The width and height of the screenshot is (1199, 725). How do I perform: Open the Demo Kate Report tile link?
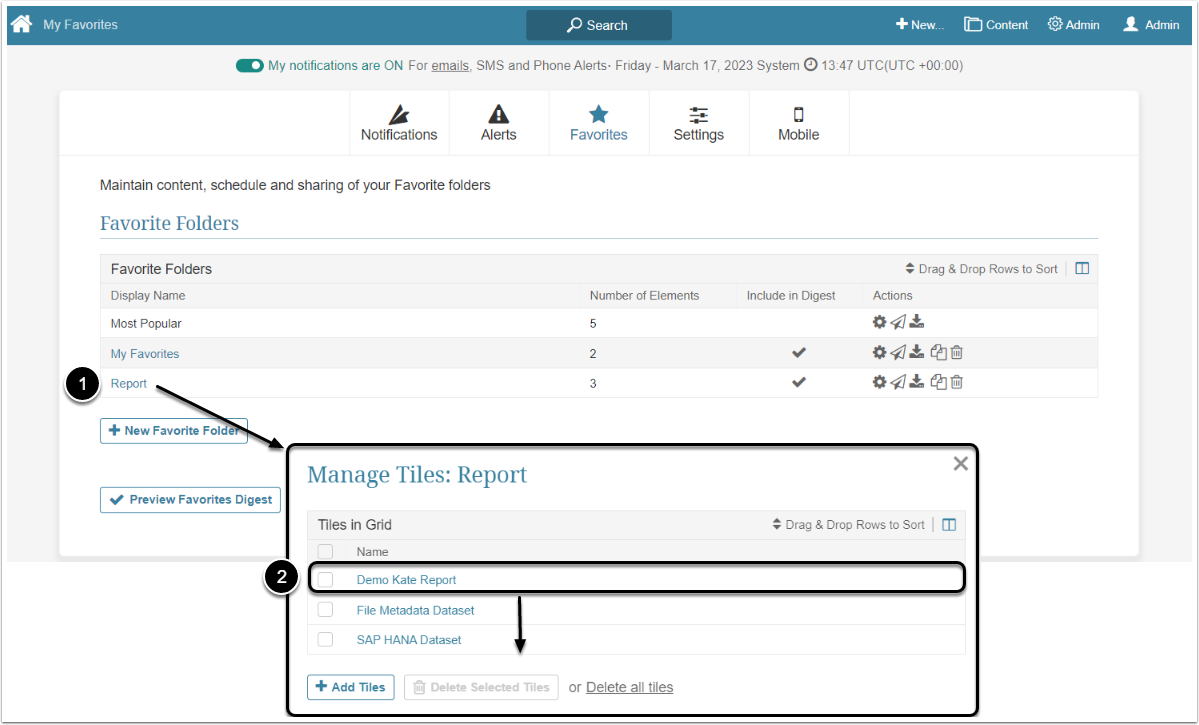coord(406,580)
